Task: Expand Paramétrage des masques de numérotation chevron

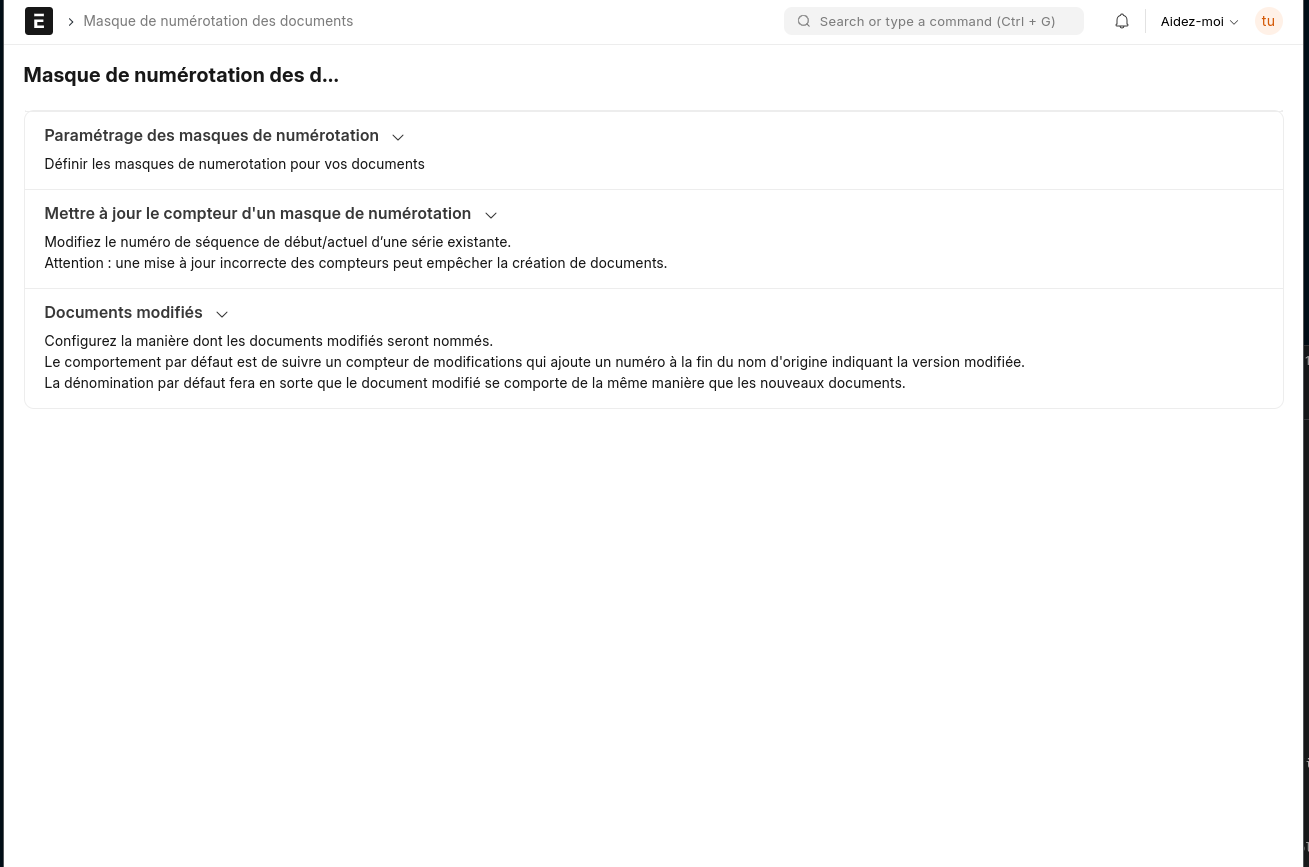Action: (398, 137)
